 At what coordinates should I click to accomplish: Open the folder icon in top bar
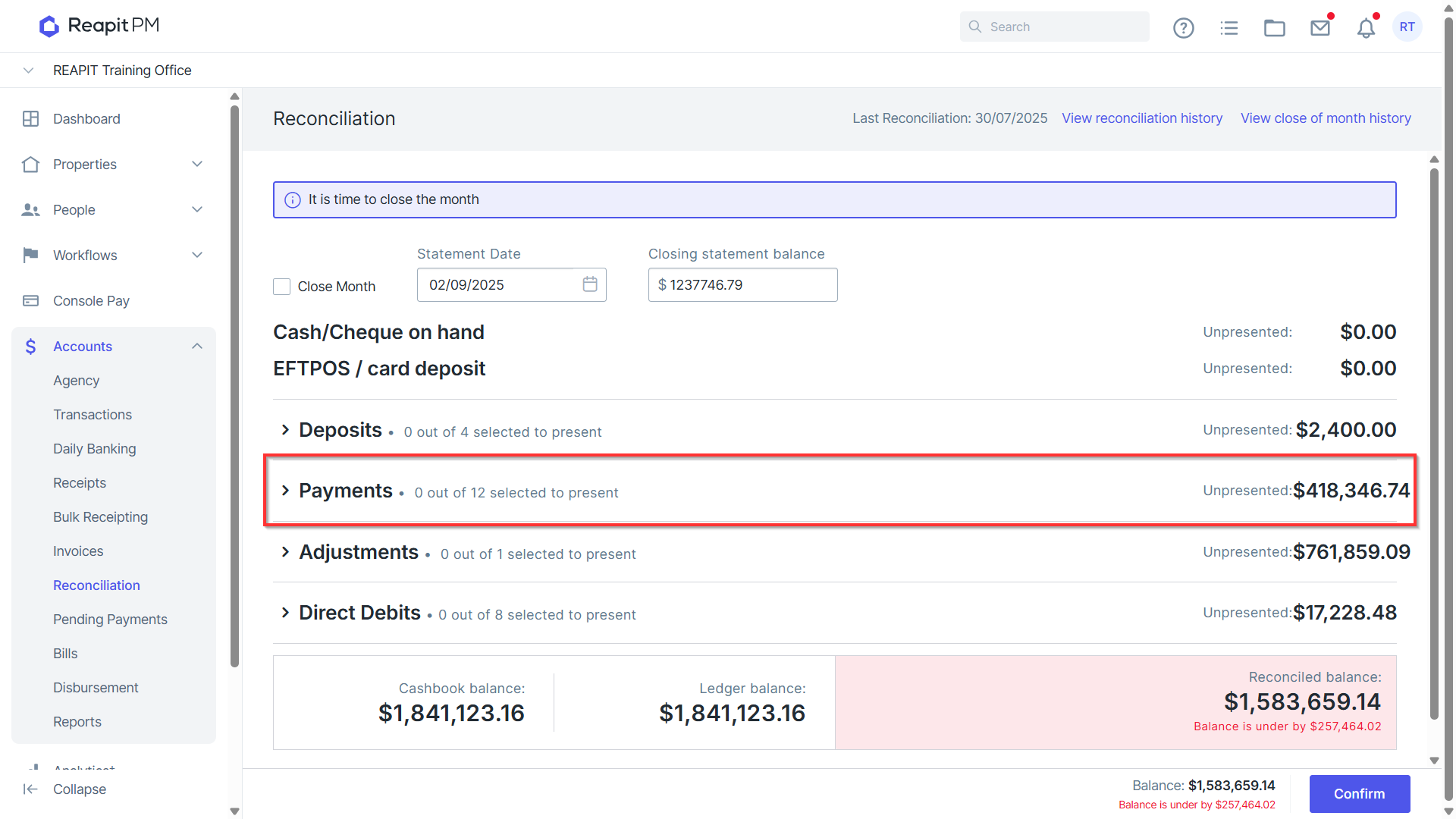1274,27
